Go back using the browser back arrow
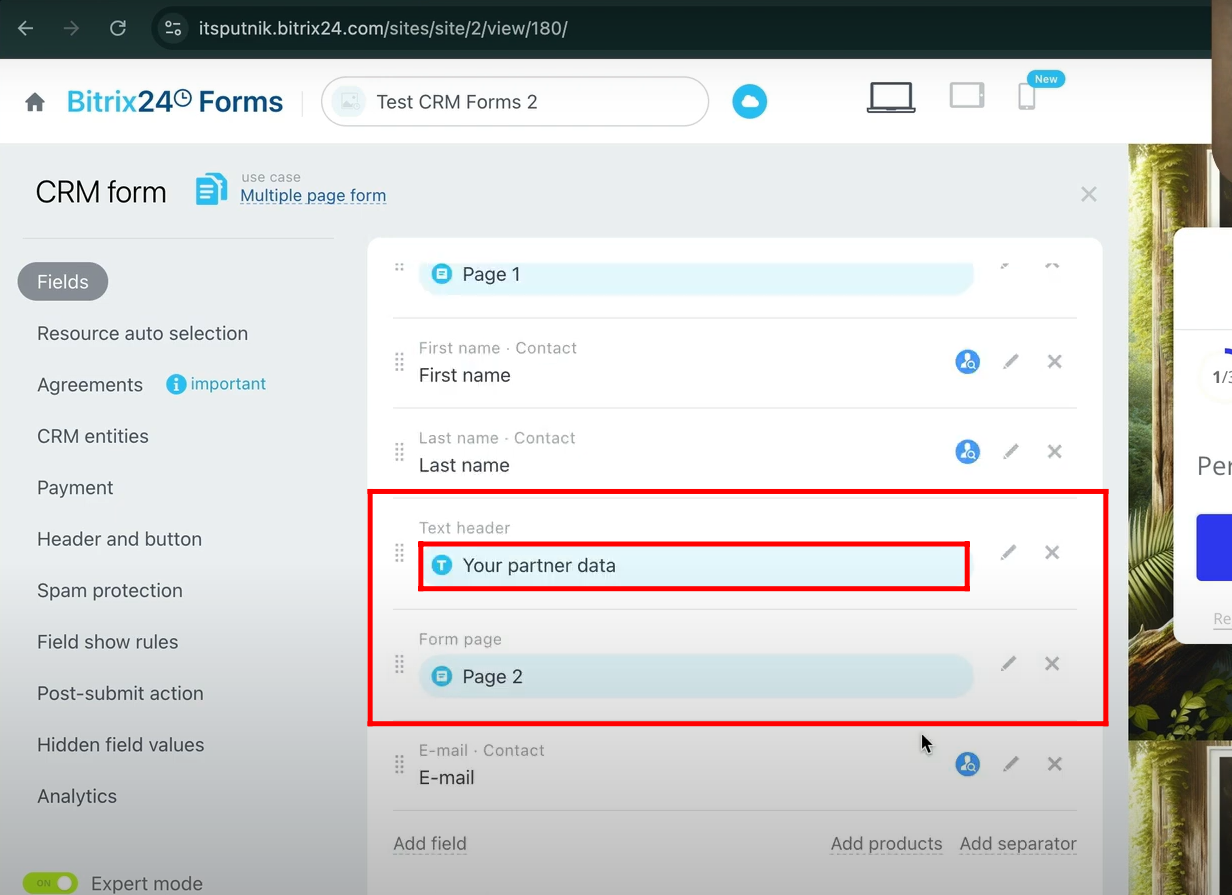 (x=26, y=28)
